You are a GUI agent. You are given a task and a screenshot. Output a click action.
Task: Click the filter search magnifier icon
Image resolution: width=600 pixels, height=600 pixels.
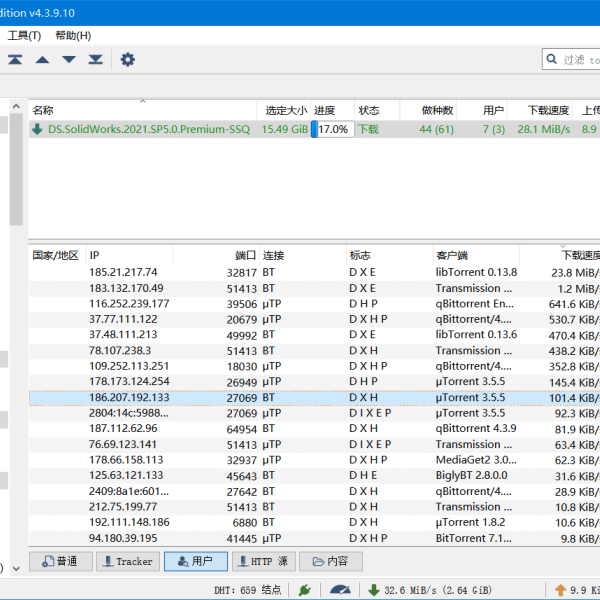click(551, 59)
